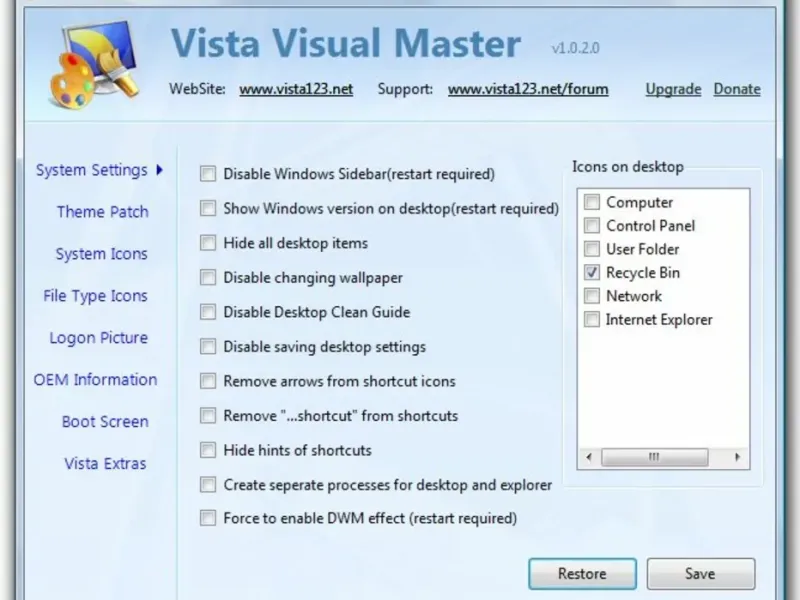Tick Internet Explorer desktop icon option

(592, 319)
